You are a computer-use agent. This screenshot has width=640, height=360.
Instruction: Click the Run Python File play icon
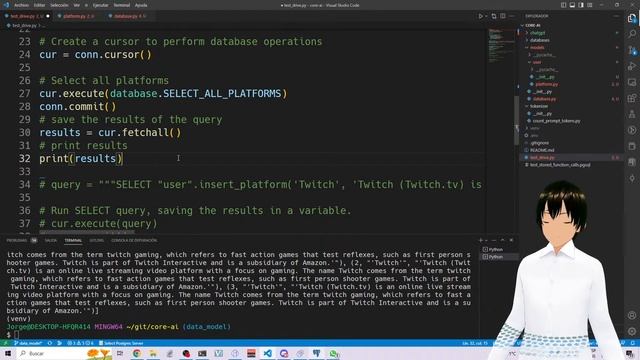pyautogui.click(x=481, y=16)
